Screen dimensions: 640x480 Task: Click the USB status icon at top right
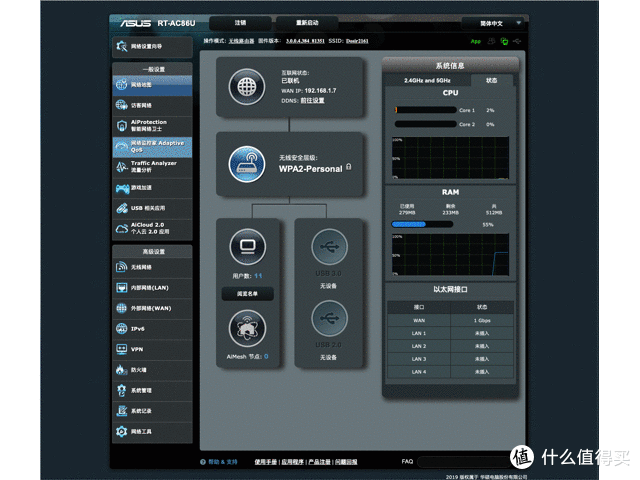tap(517, 41)
